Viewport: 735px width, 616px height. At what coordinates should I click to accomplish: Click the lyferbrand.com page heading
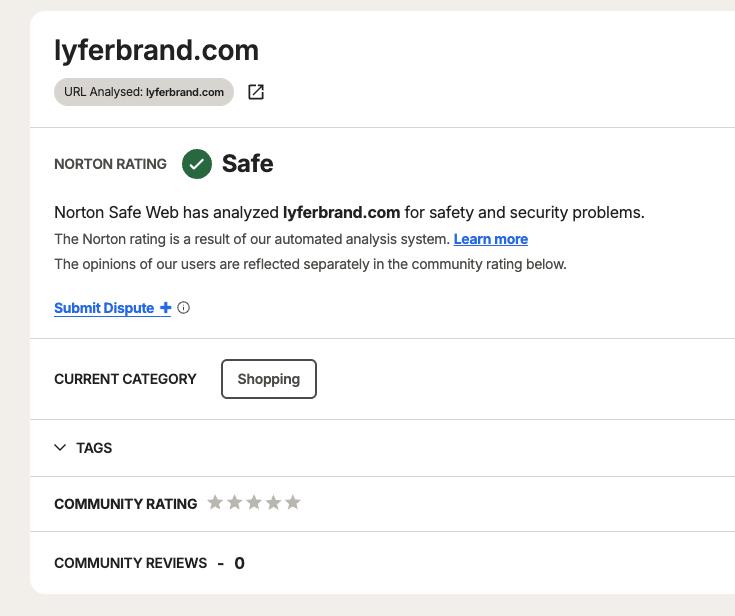point(157,51)
